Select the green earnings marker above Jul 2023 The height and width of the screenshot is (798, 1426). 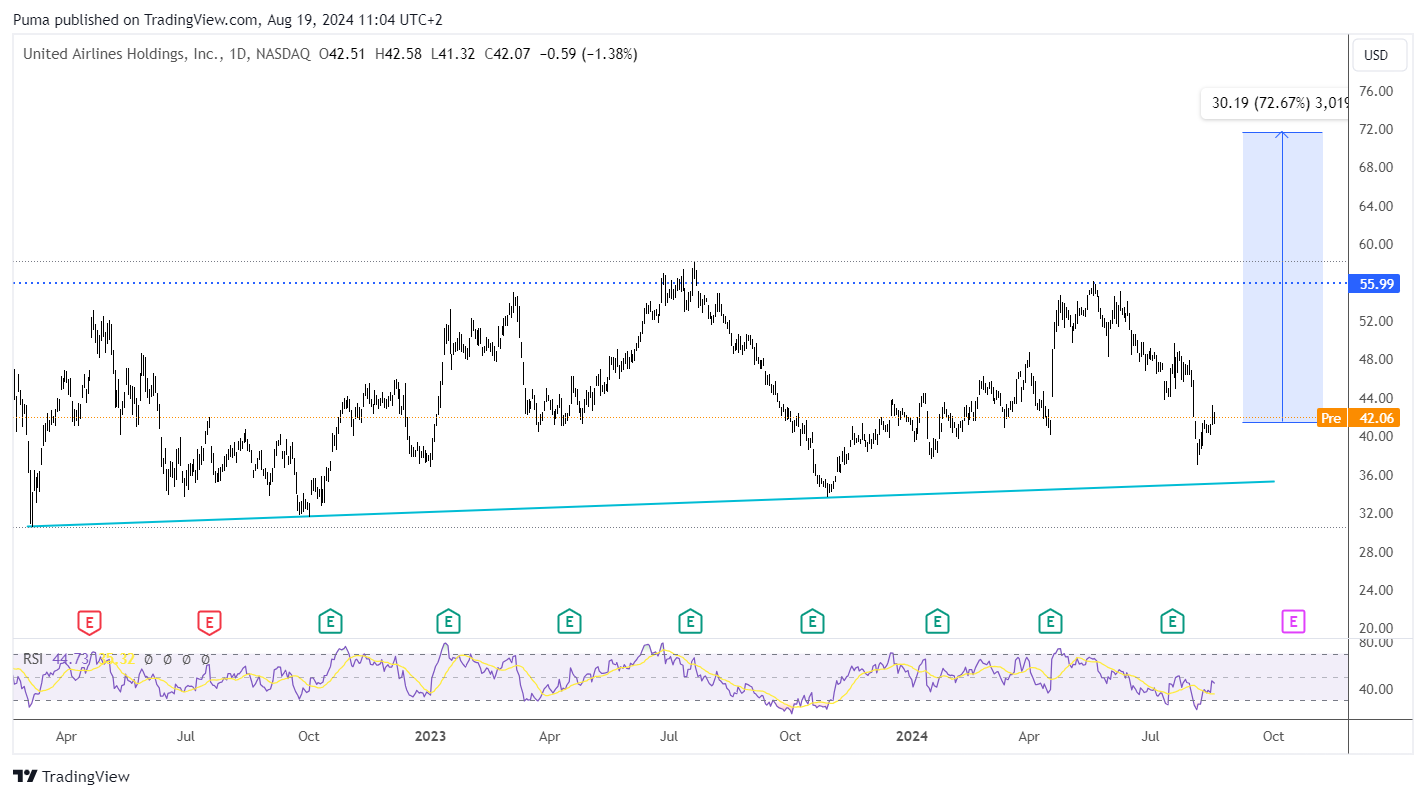[689, 623]
